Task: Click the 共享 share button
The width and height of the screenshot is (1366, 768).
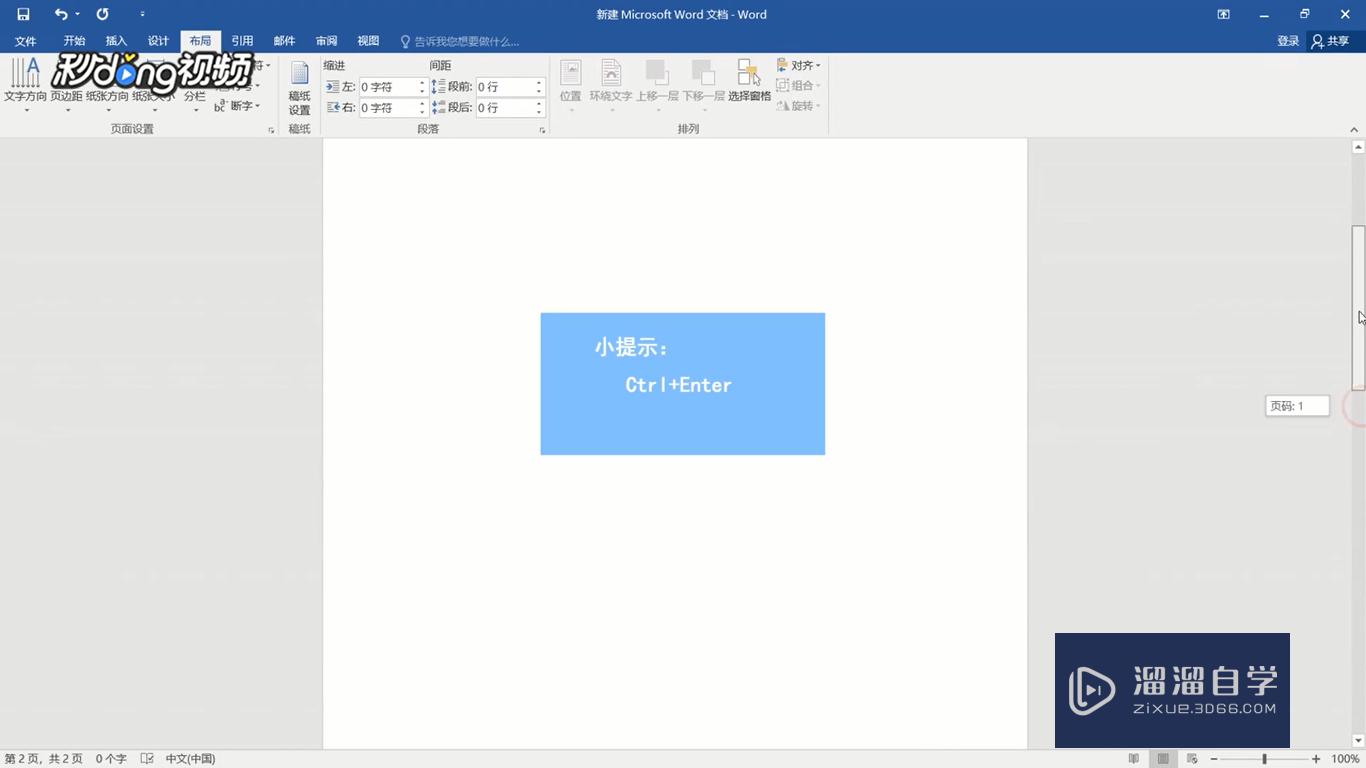Action: [1331, 41]
